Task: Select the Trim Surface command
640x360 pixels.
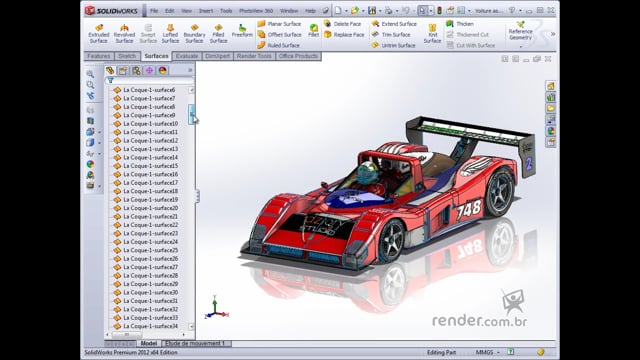Action: (x=391, y=35)
